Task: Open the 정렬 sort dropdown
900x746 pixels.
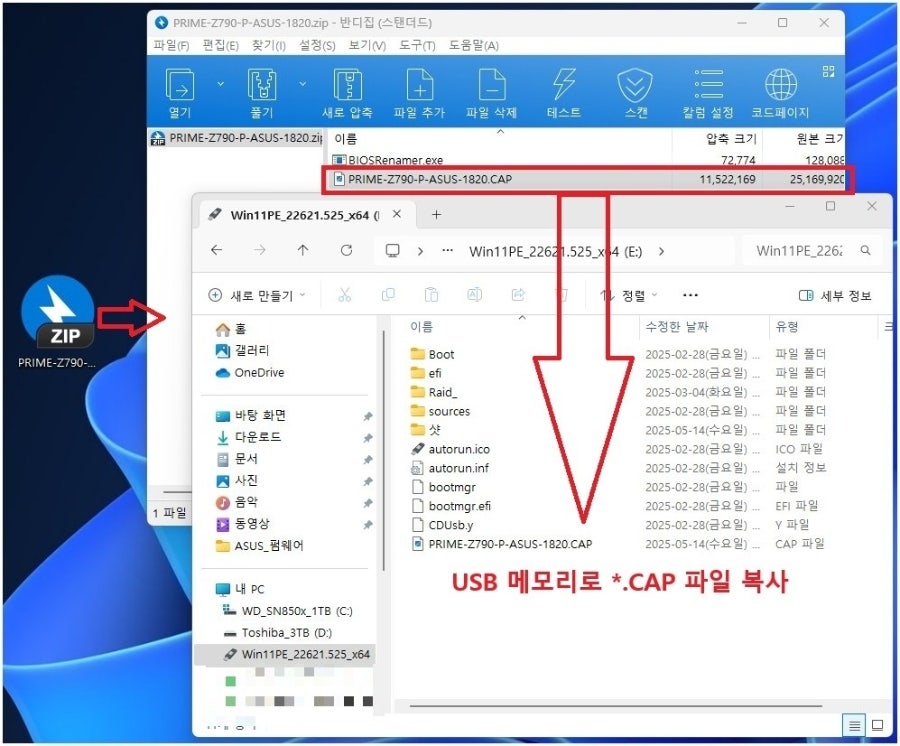Action: click(x=629, y=296)
